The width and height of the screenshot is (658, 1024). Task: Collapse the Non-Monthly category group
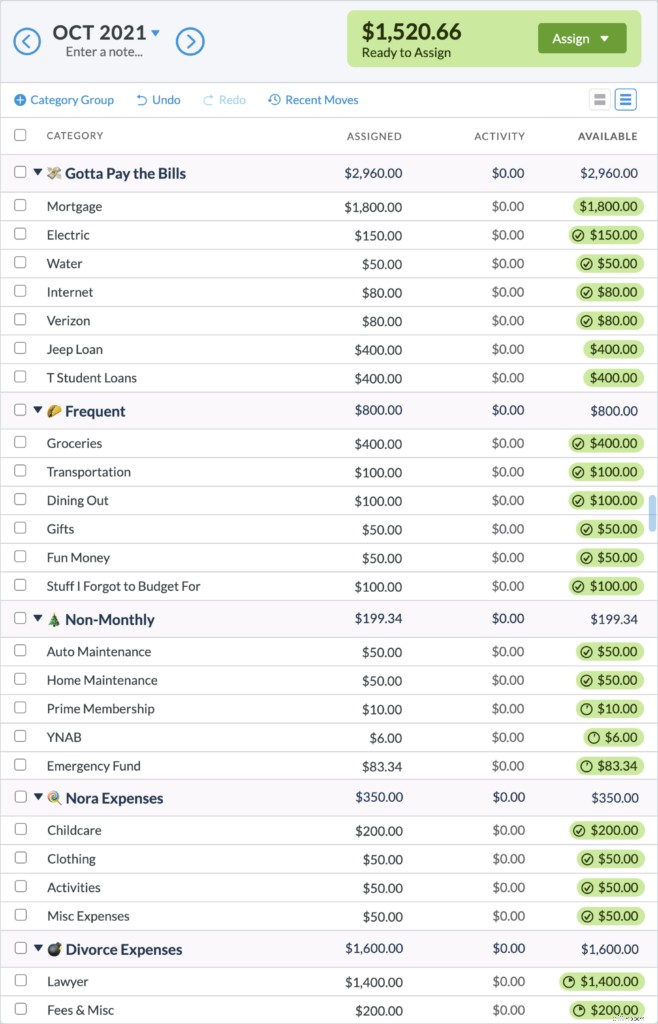coord(38,618)
